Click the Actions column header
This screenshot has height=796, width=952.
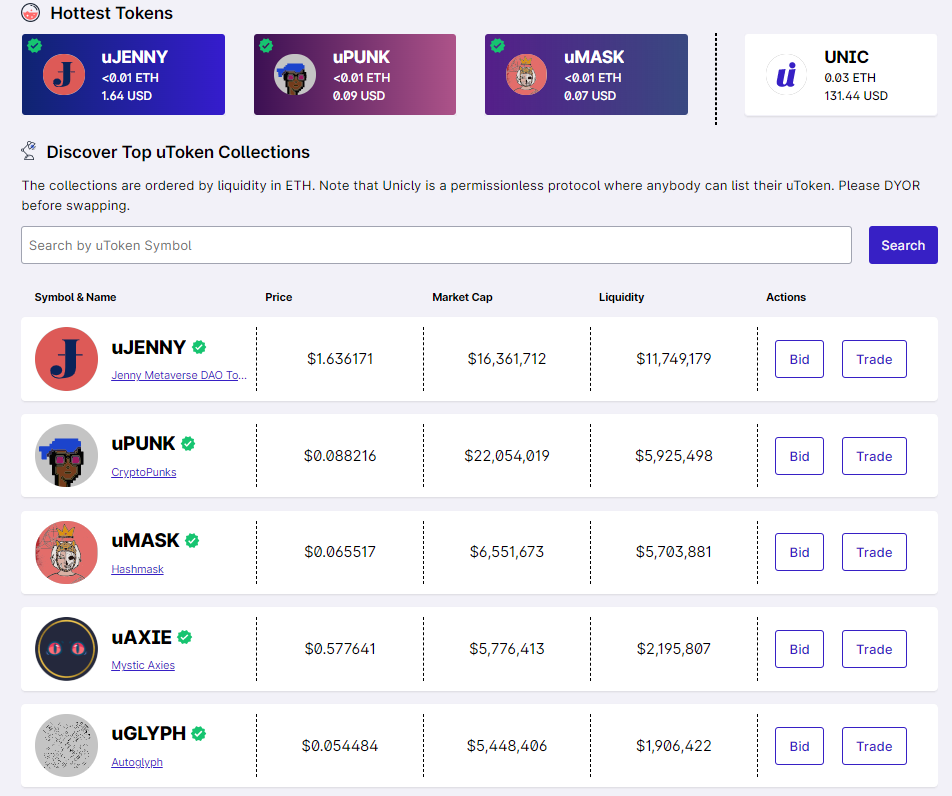point(786,297)
